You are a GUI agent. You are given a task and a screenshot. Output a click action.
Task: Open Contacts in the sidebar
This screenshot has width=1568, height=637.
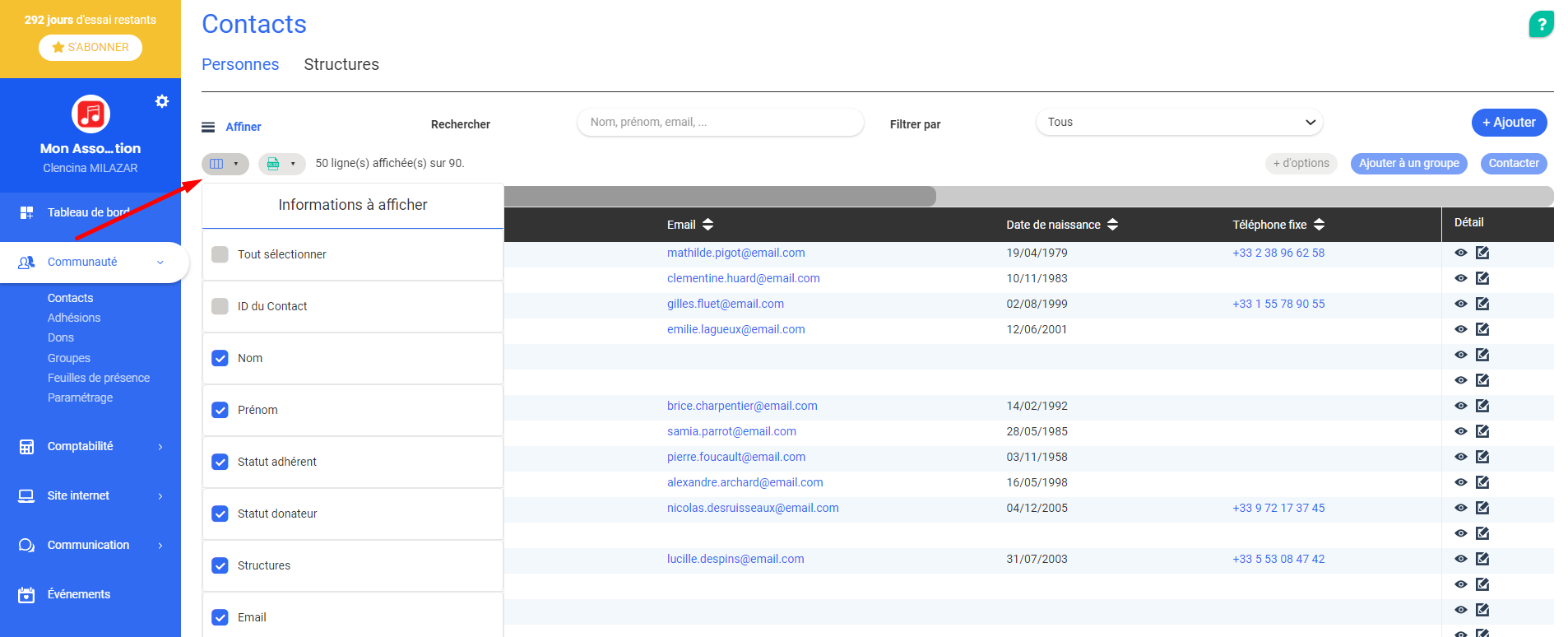point(70,298)
